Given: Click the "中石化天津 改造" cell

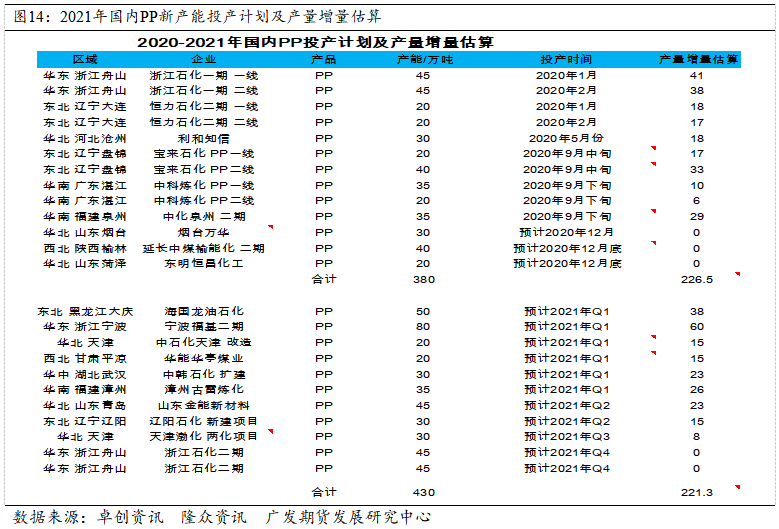Looking at the screenshot, I should [204, 342].
